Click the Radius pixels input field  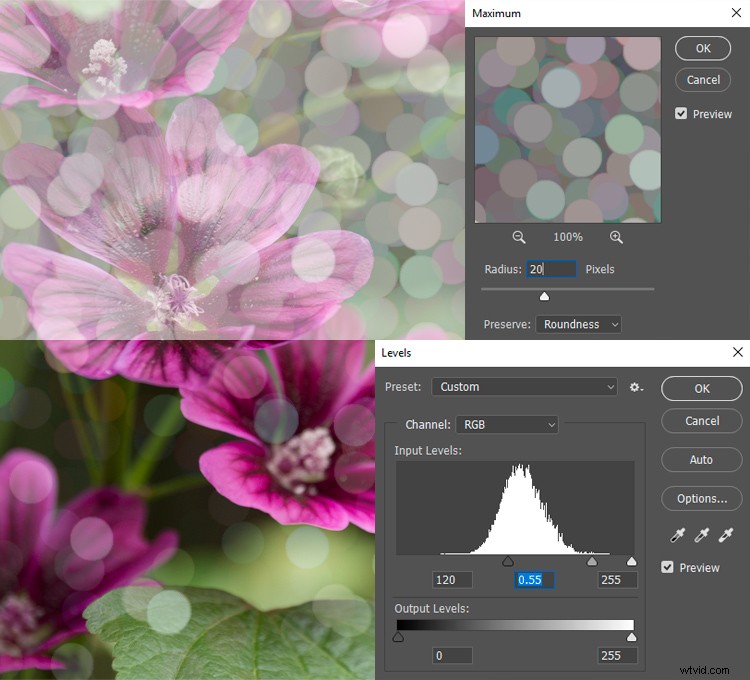(551, 269)
